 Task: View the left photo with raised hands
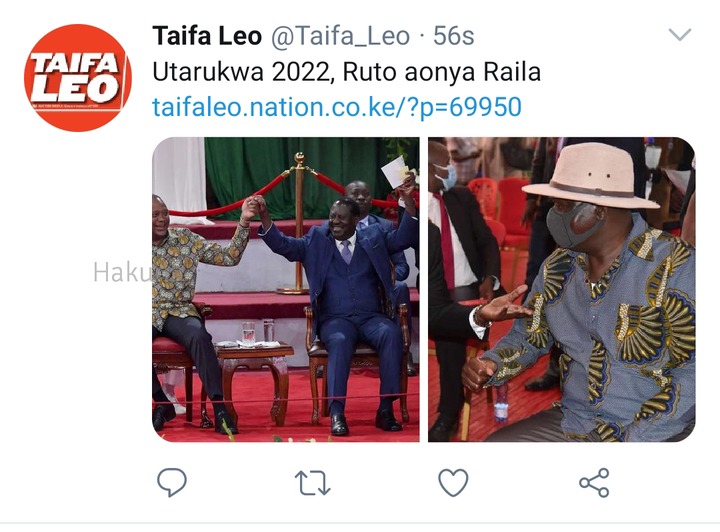coord(286,289)
